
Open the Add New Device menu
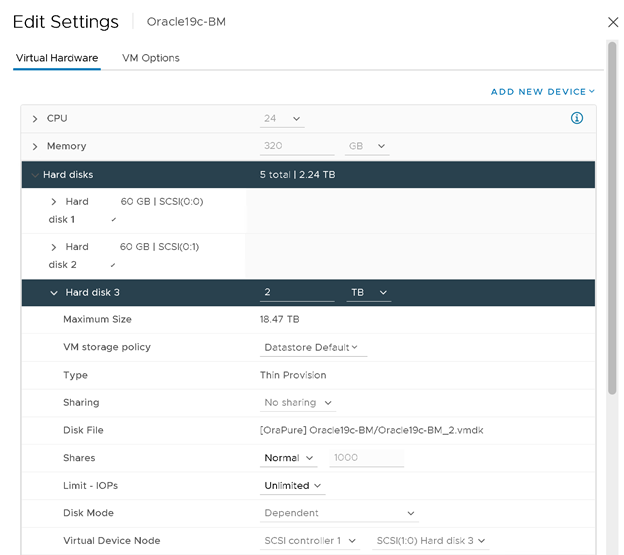(x=542, y=92)
